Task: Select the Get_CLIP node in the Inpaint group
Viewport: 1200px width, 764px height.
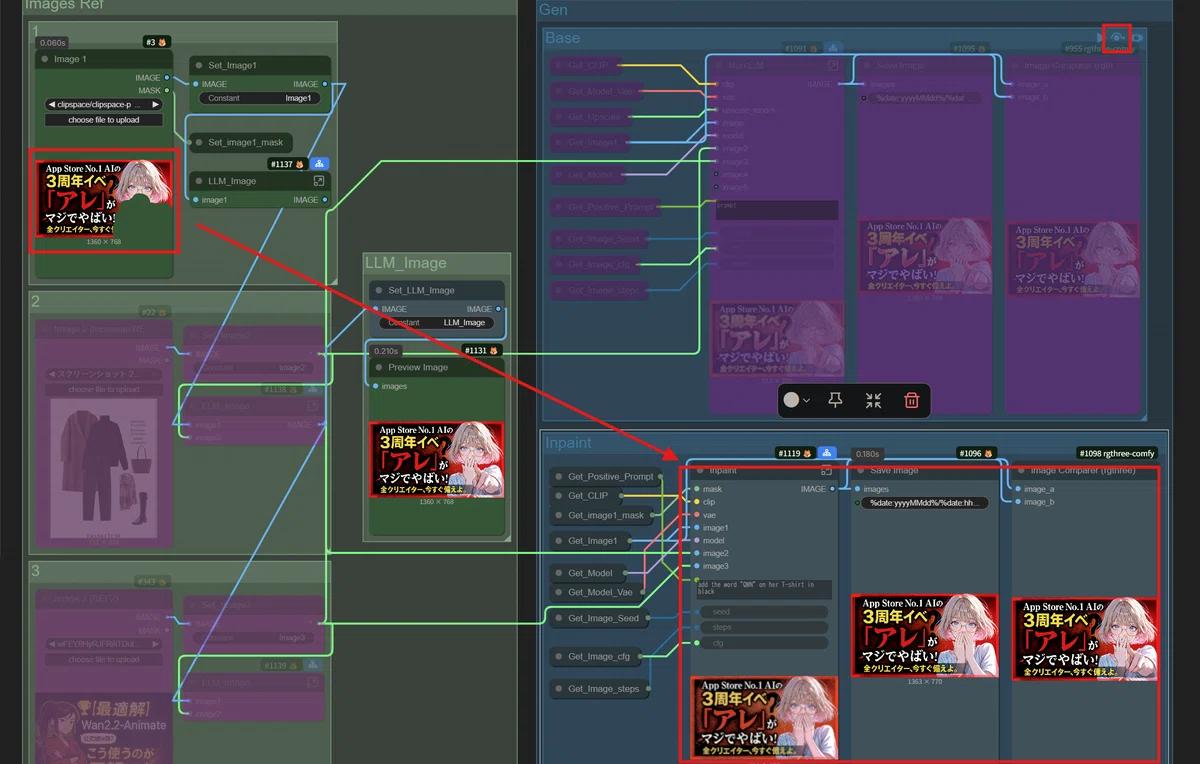Action: tap(587, 495)
